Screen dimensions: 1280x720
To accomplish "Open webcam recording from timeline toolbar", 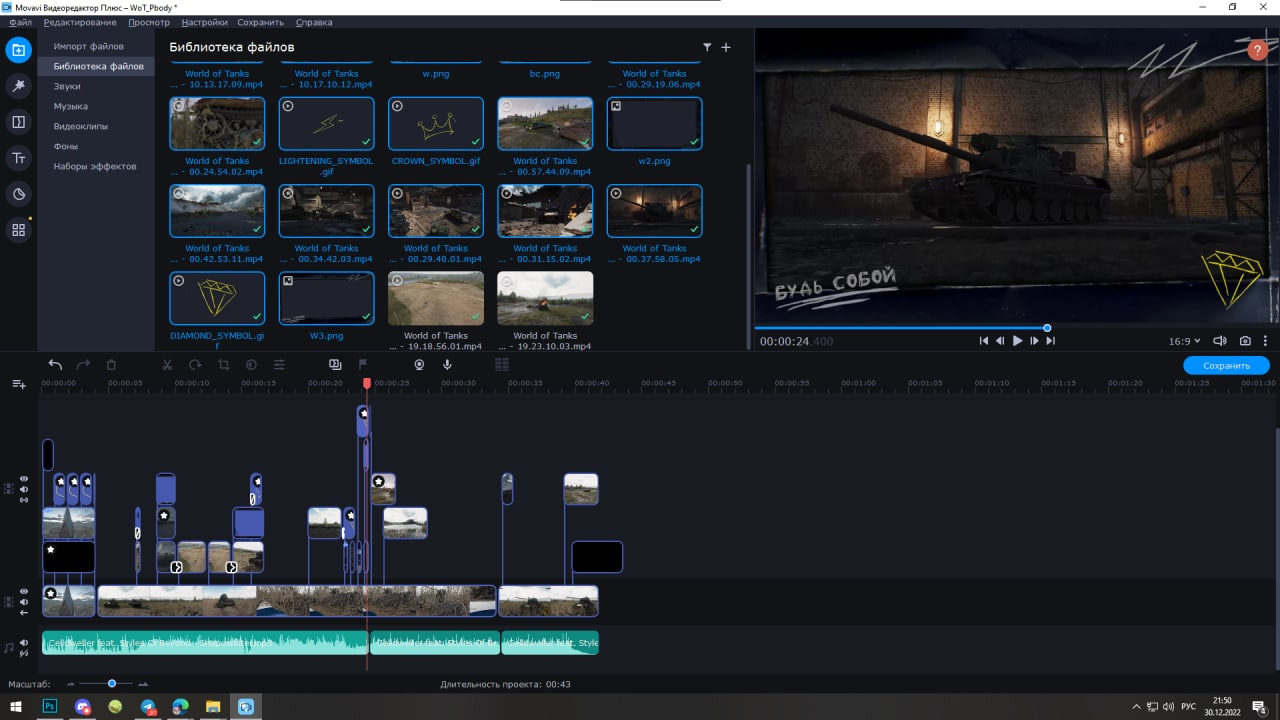I will pos(419,365).
